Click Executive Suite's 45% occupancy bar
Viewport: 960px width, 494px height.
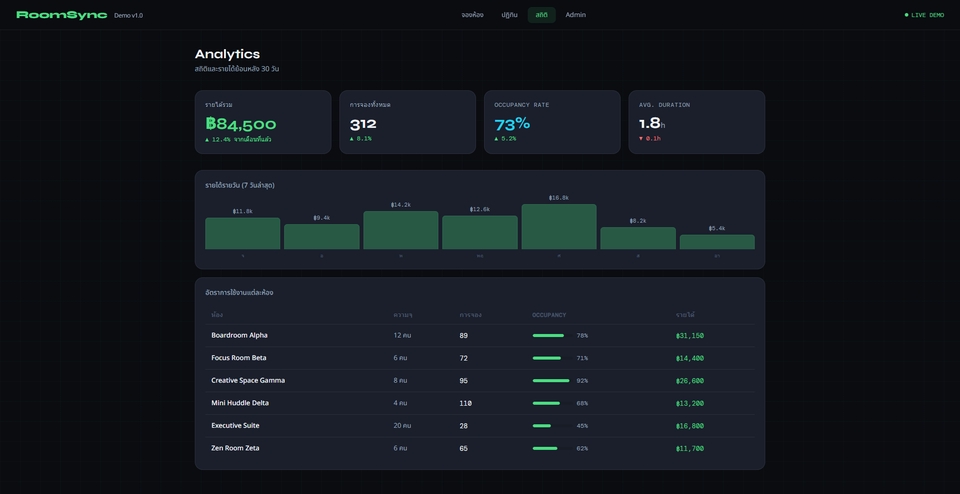552,425
